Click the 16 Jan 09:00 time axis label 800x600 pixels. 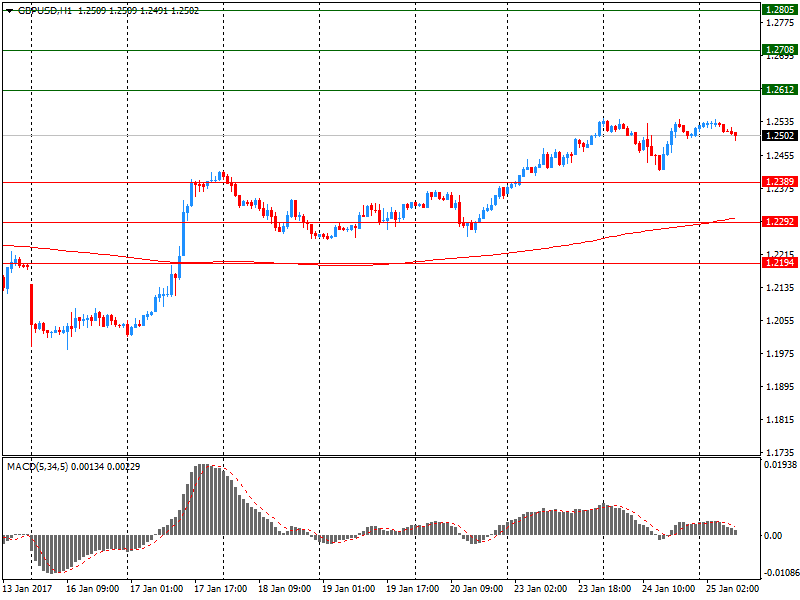pyautogui.click(x=92, y=589)
